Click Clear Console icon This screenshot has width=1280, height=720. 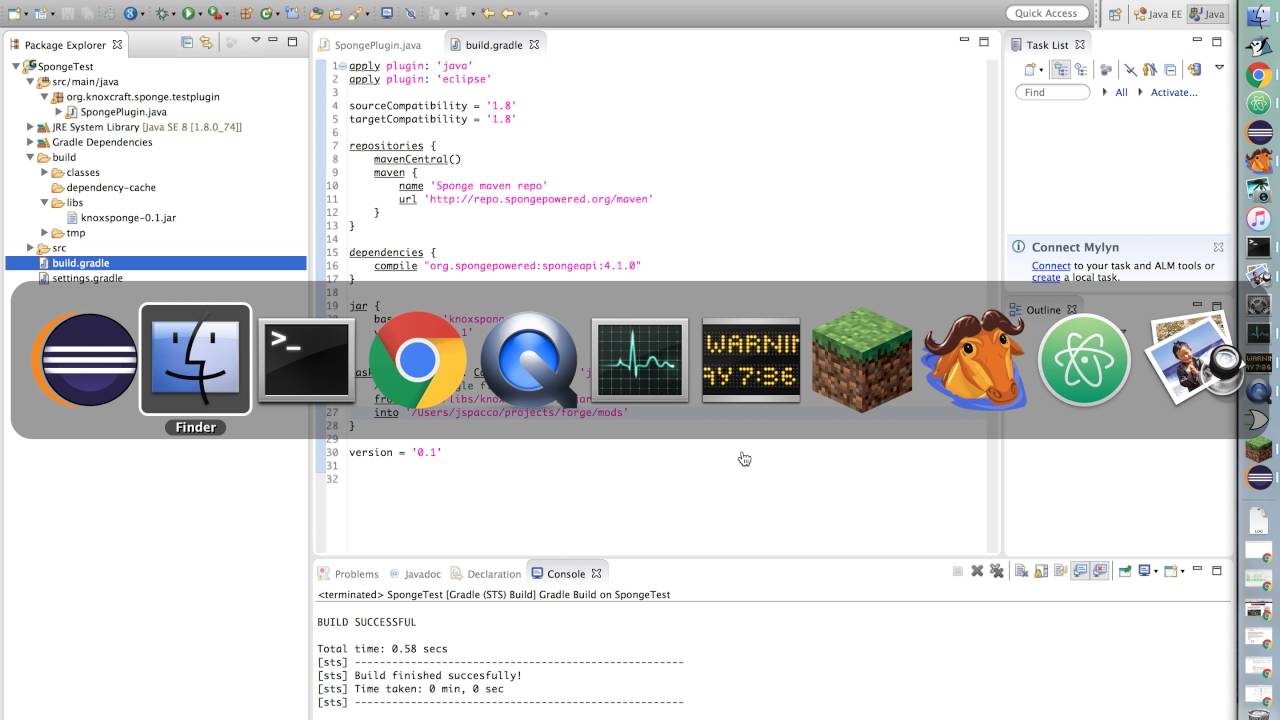(1021, 571)
